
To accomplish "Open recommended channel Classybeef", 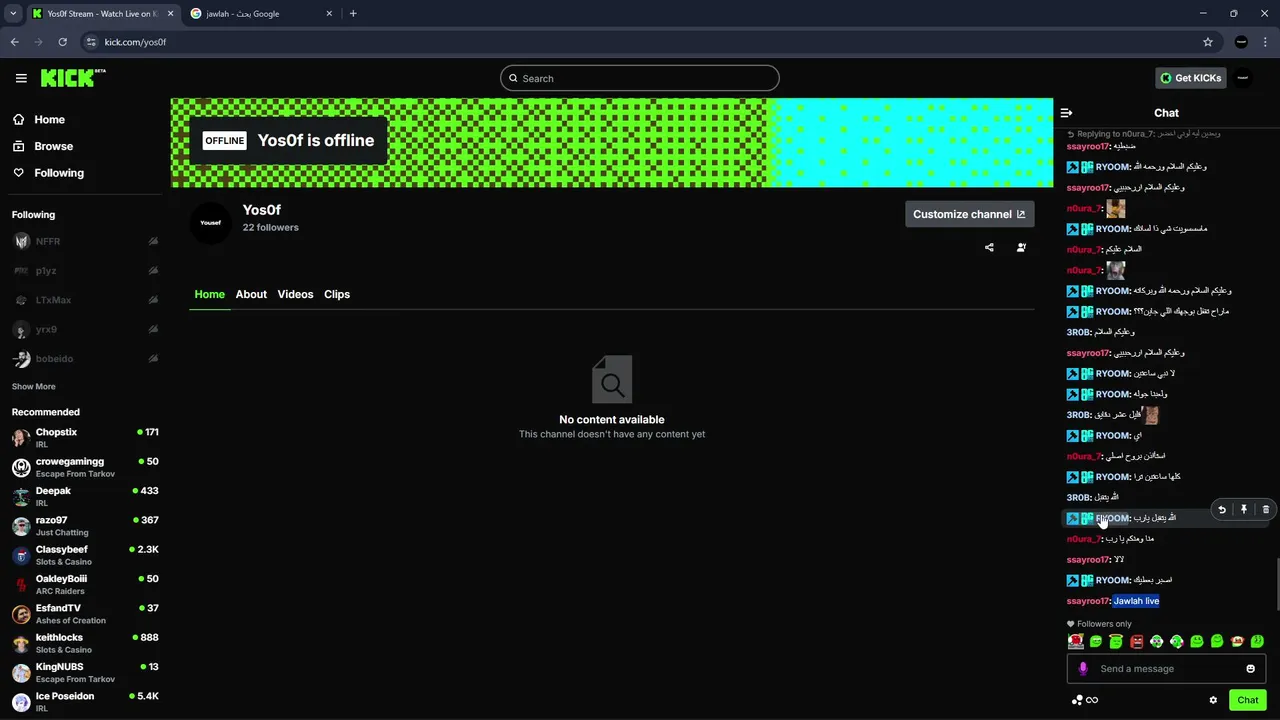I will coord(85,555).
